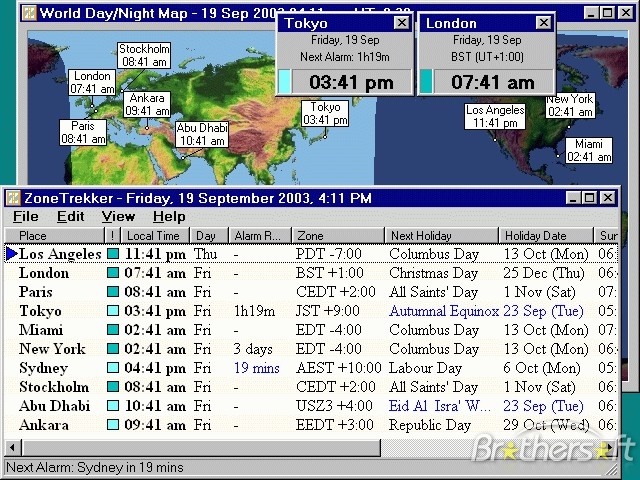This screenshot has width=640, height=480.
Task: Click the '19 mins' alarm cell for Sydney
Action: tap(257, 368)
